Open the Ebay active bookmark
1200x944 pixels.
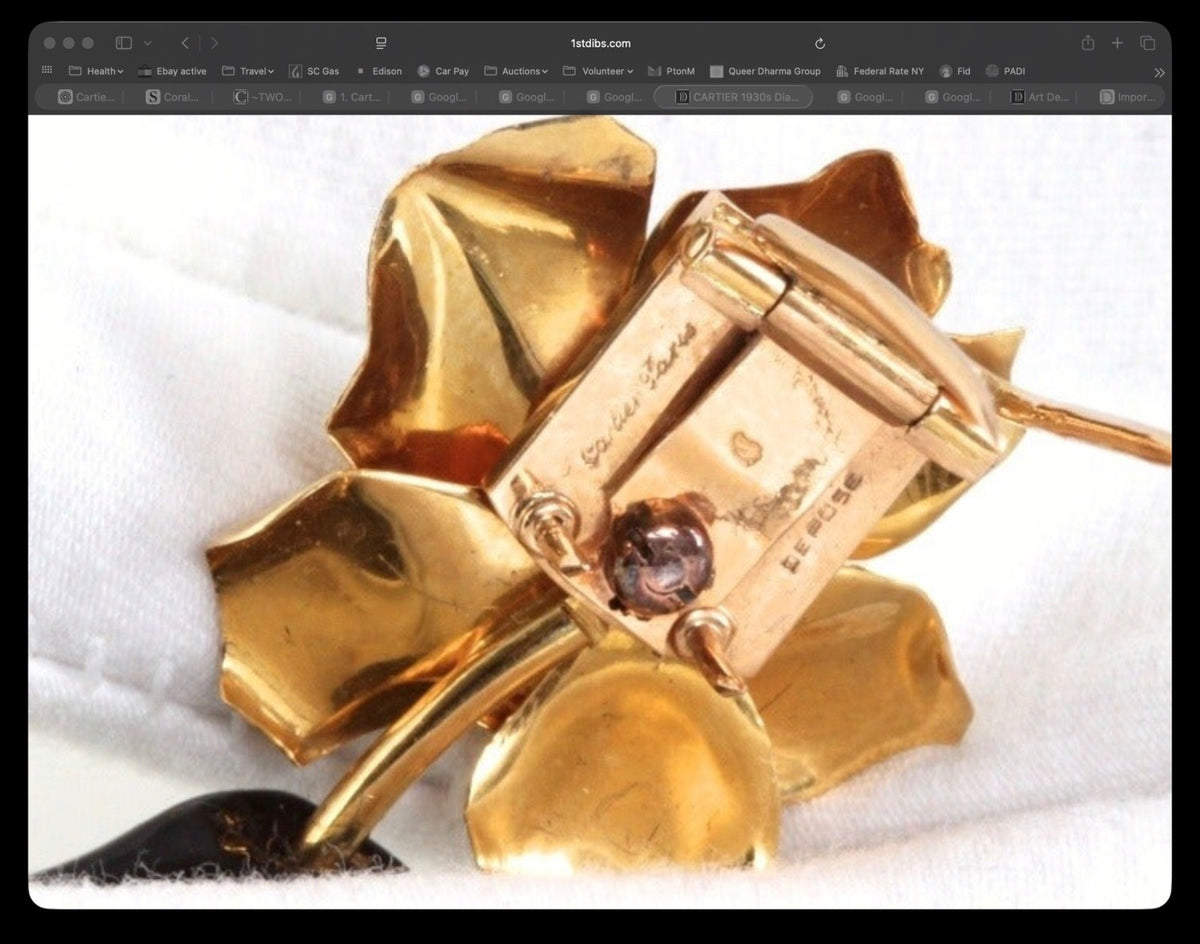click(x=172, y=71)
